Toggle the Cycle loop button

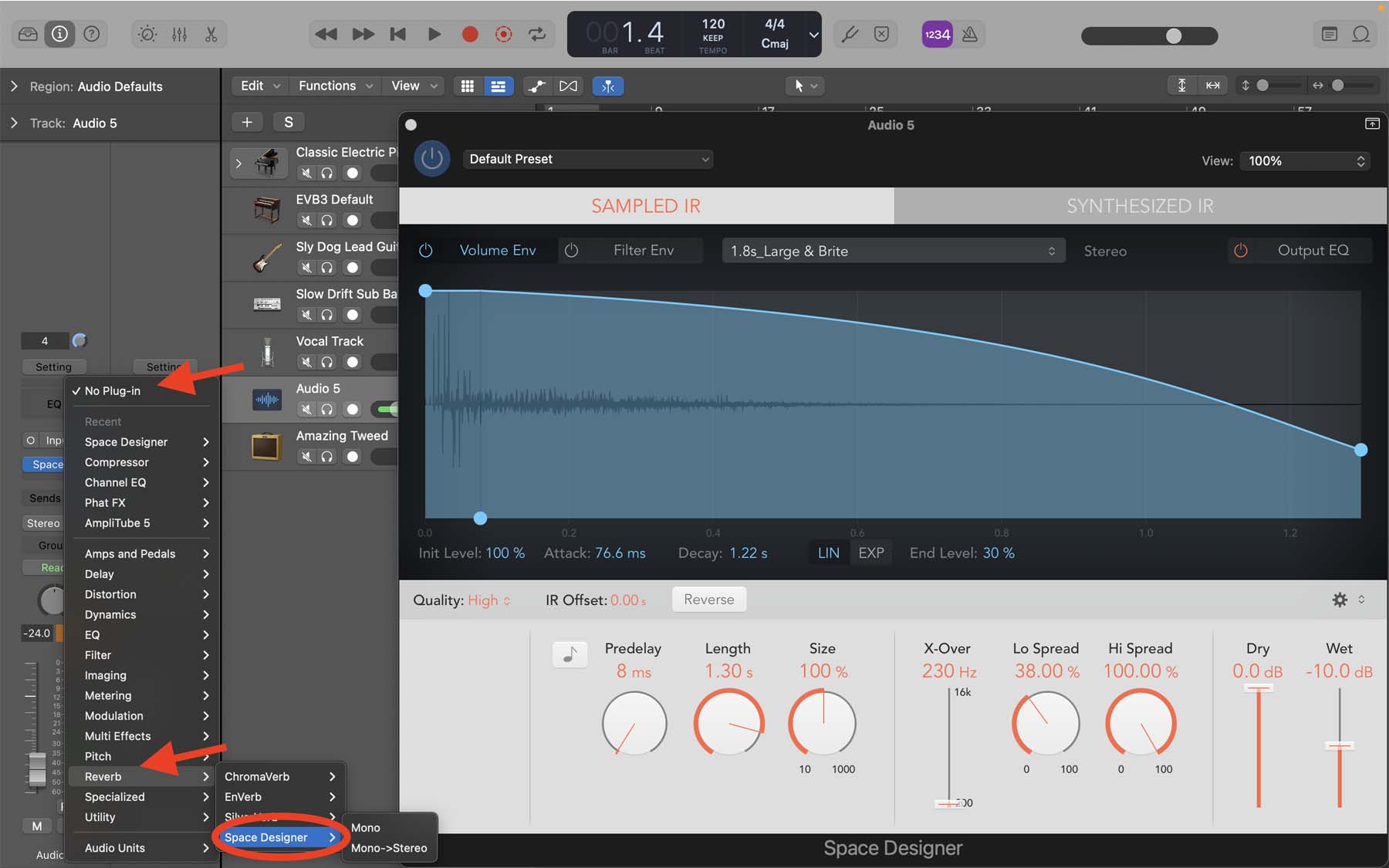[x=537, y=34]
